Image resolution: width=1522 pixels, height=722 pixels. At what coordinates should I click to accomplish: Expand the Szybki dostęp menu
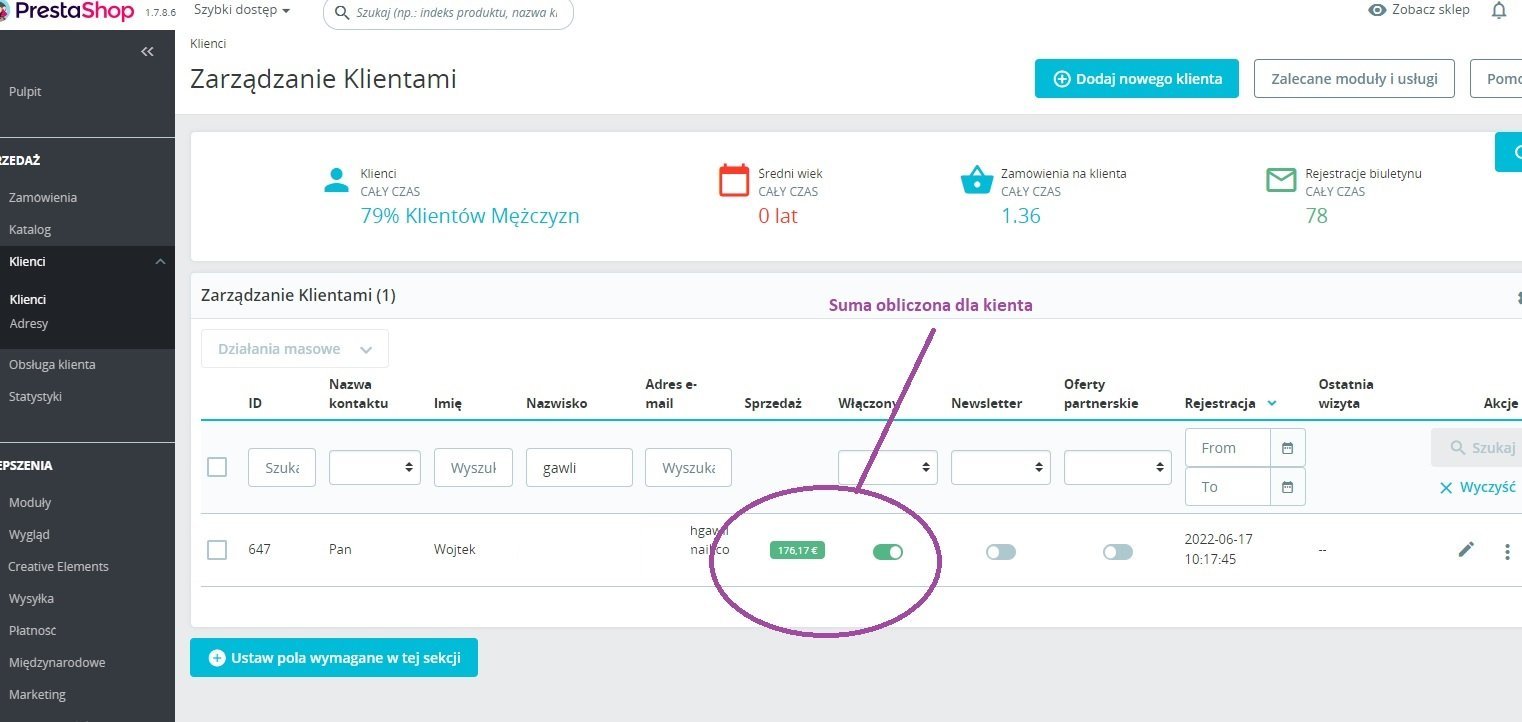click(242, 10)
